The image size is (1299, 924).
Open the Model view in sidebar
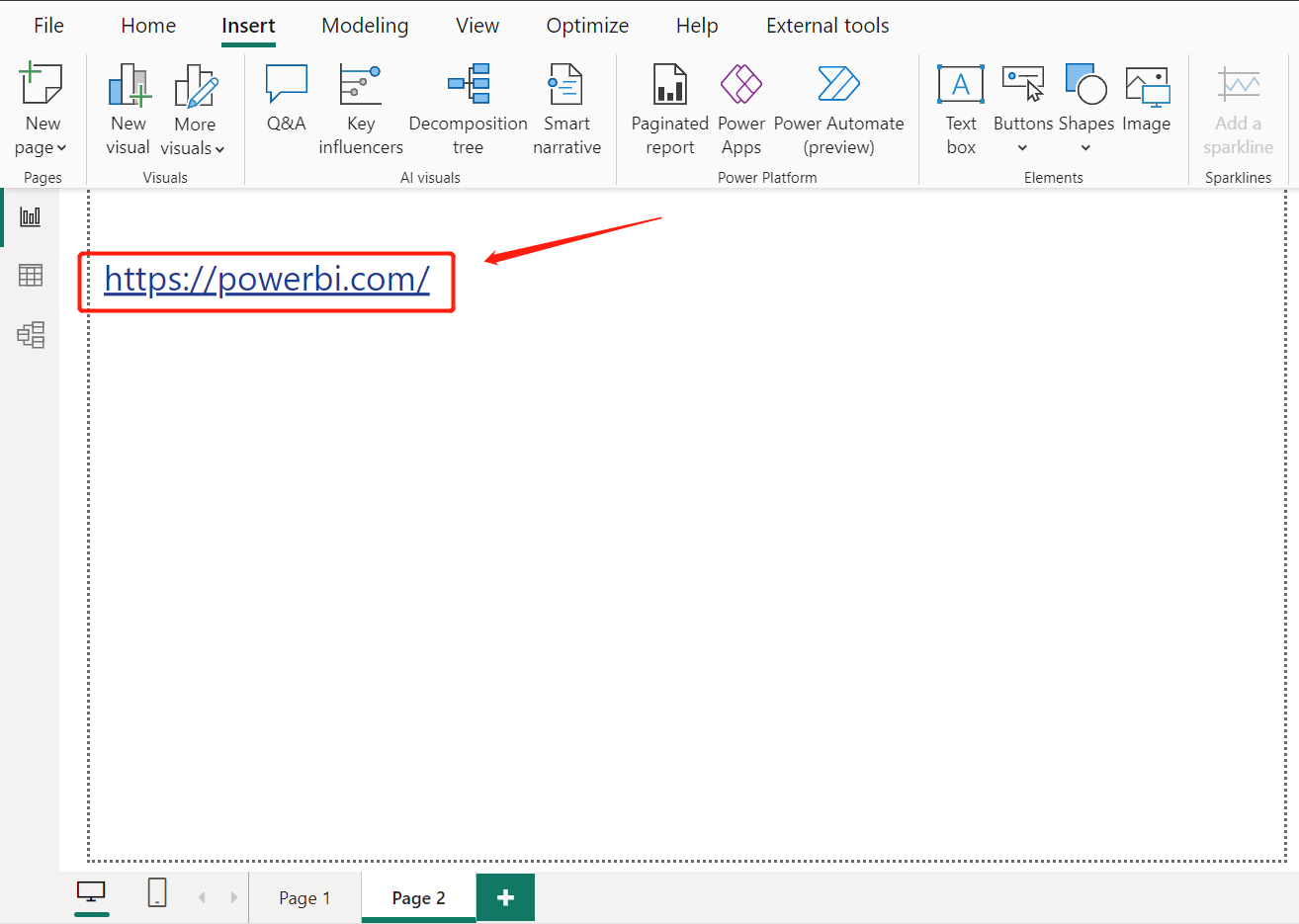[x=31, y=335]
